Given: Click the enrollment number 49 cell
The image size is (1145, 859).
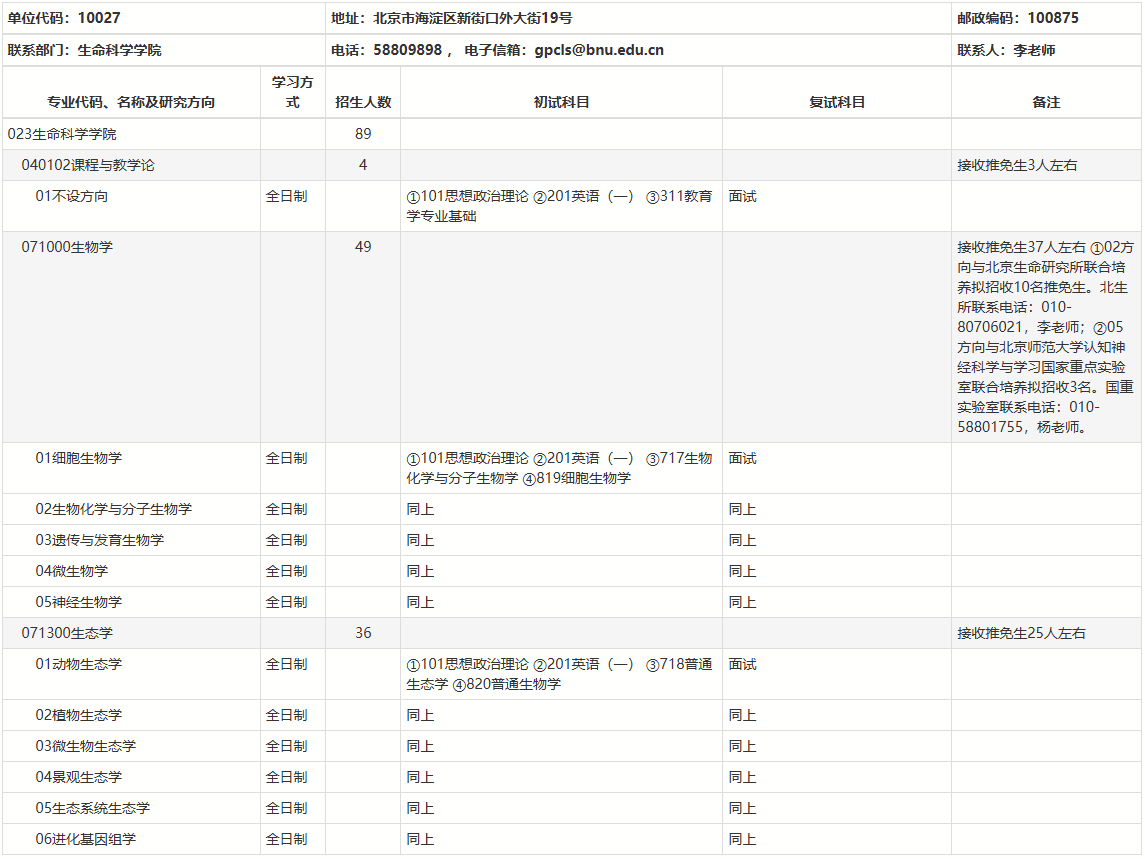Looking at the screenshot, I should 363,247.
